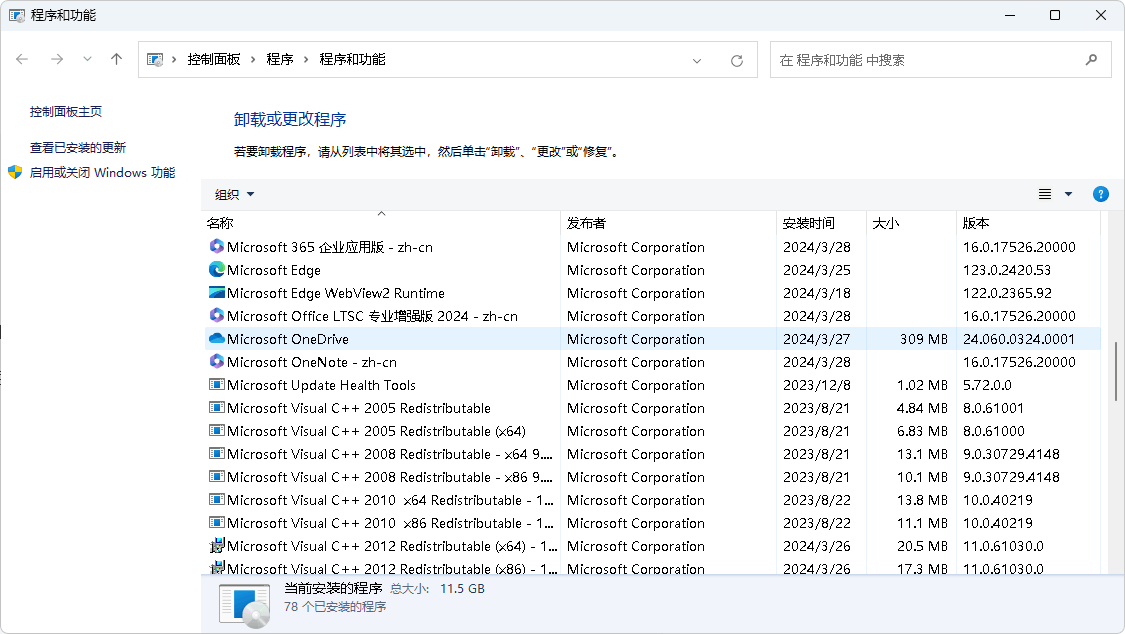Go up one level with the up arrow
Image resolution: width=1125 pixels, height=634 pixels.
[x=116, y=60]
